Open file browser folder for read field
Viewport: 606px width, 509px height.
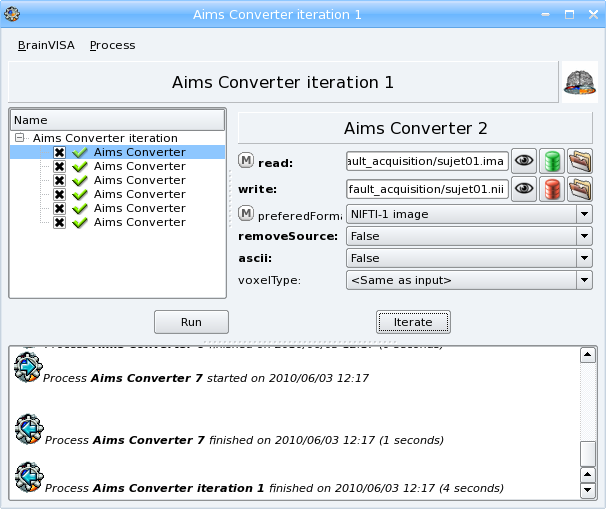tap(580, 160)
